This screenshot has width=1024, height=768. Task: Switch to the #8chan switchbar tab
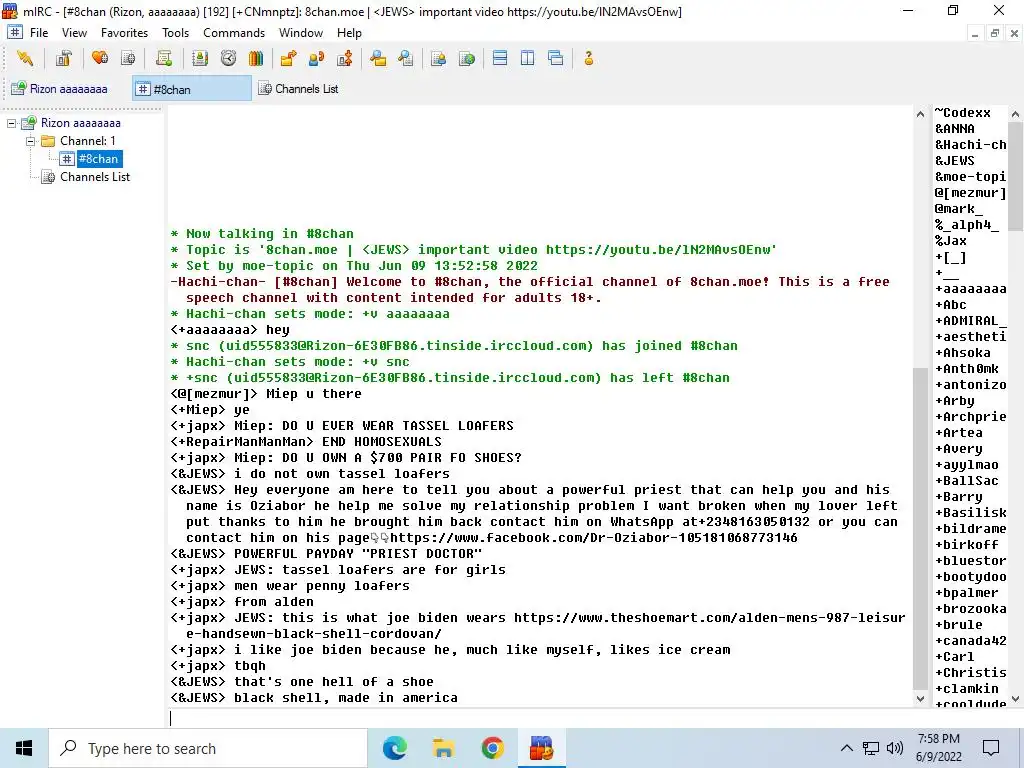[192, 88]
